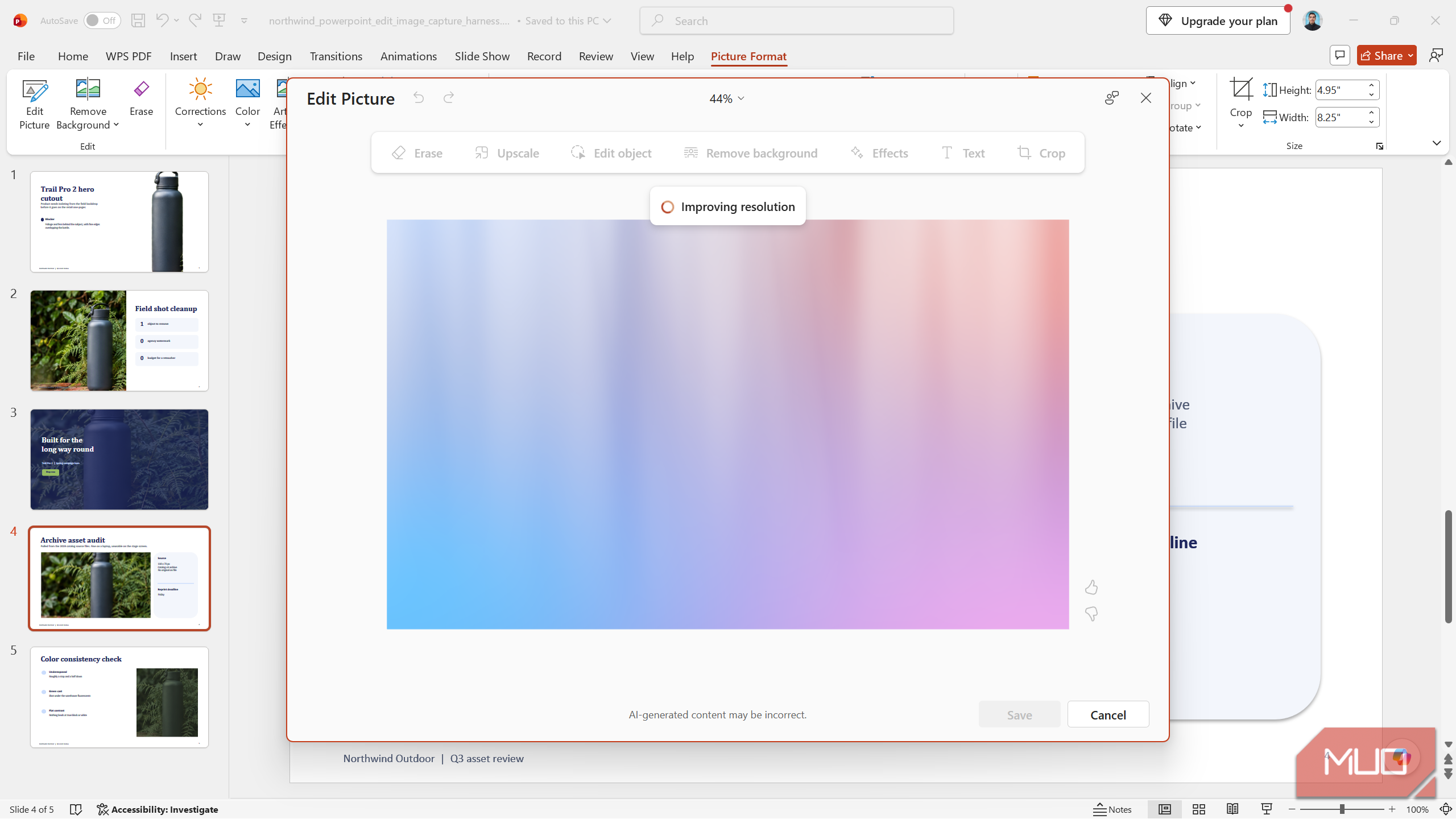Undo inside the Edit Picture dialog
Image resolution: width=1456 pixels, height=819 pixels.
tap(419, 98)
